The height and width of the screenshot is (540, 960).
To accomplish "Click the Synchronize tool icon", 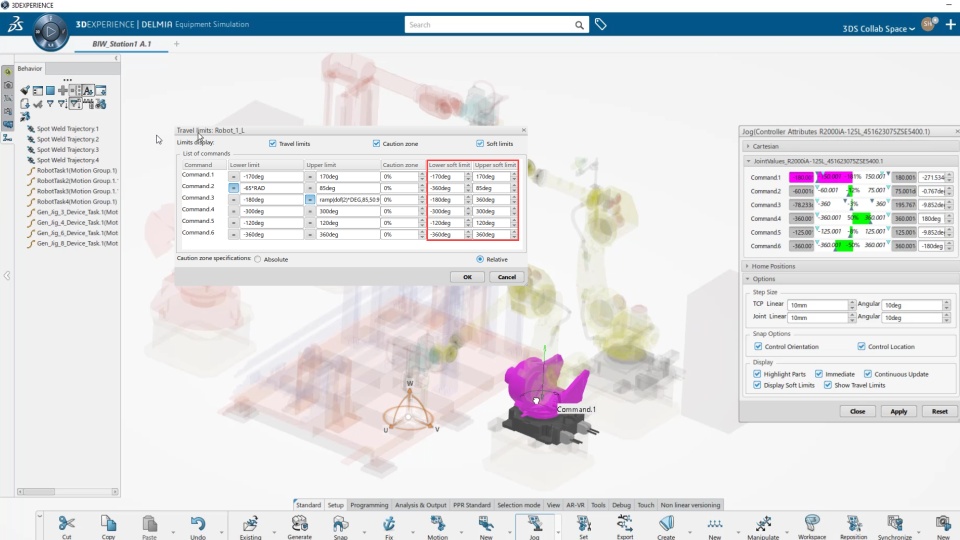I will (894, 523).
